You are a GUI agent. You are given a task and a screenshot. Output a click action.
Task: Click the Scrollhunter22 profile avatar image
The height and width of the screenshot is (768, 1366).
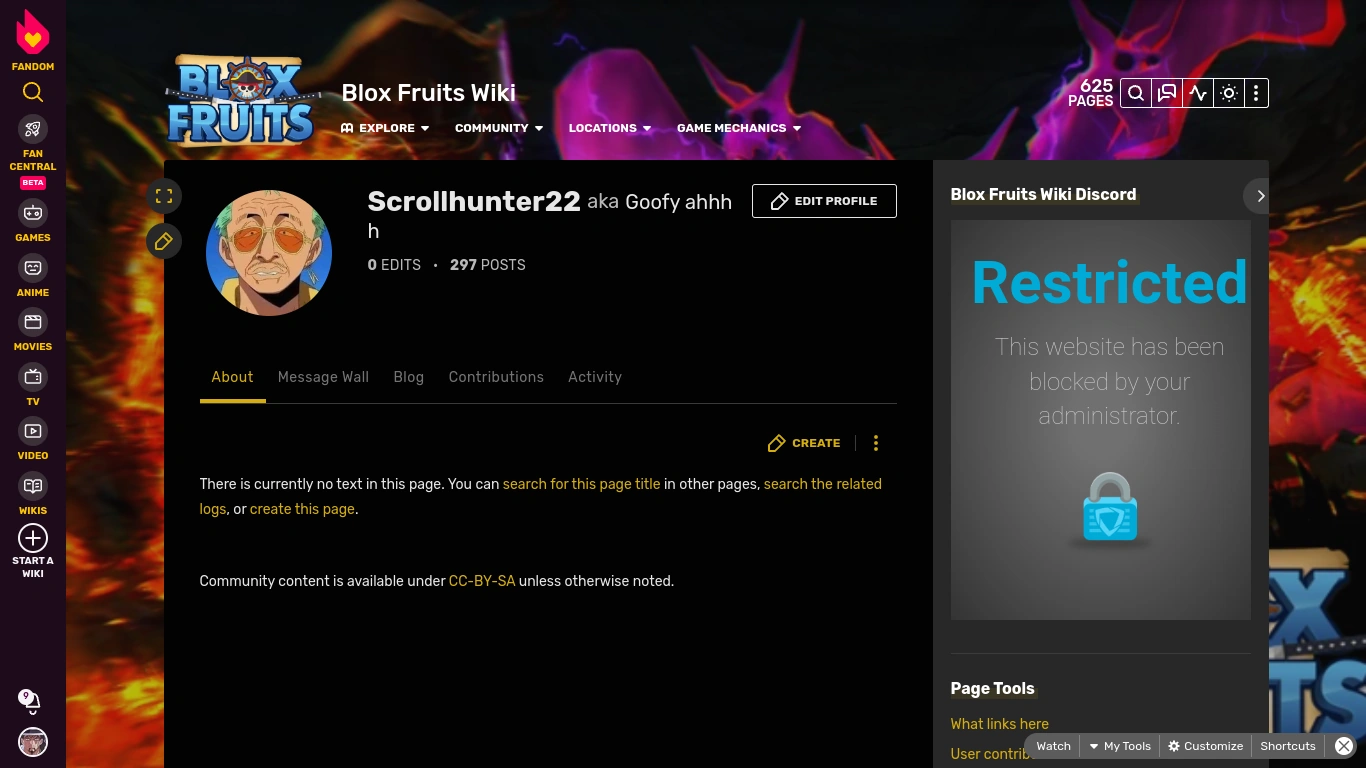point(269,253)
